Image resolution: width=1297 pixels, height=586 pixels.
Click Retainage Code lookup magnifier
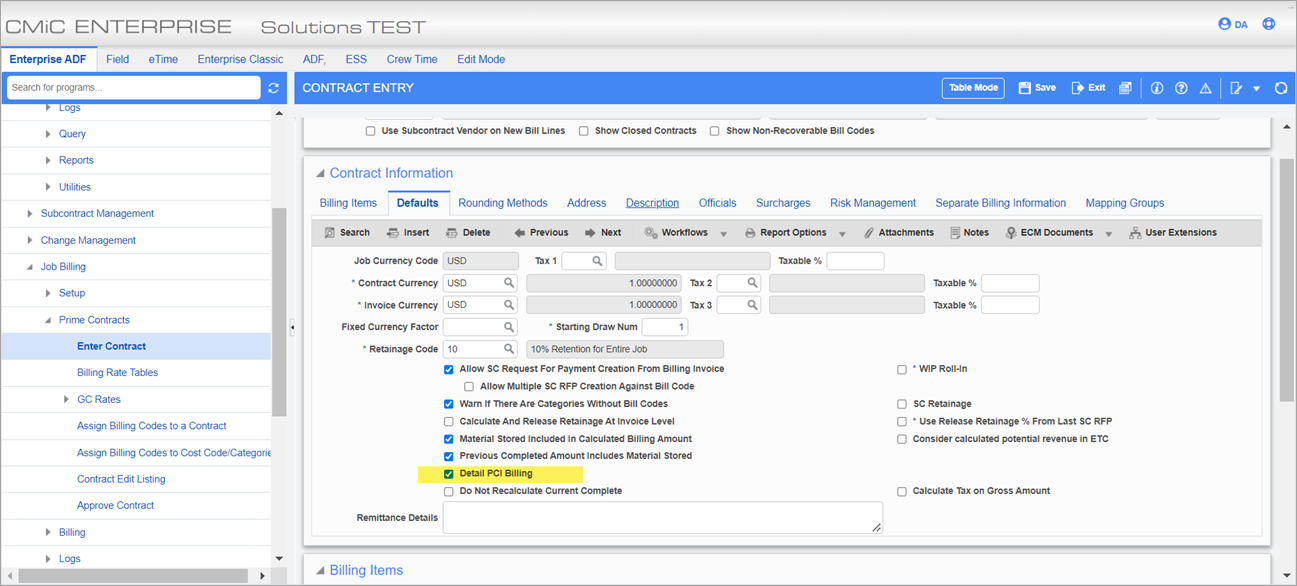pyautogui.click(x=509, y=349)
